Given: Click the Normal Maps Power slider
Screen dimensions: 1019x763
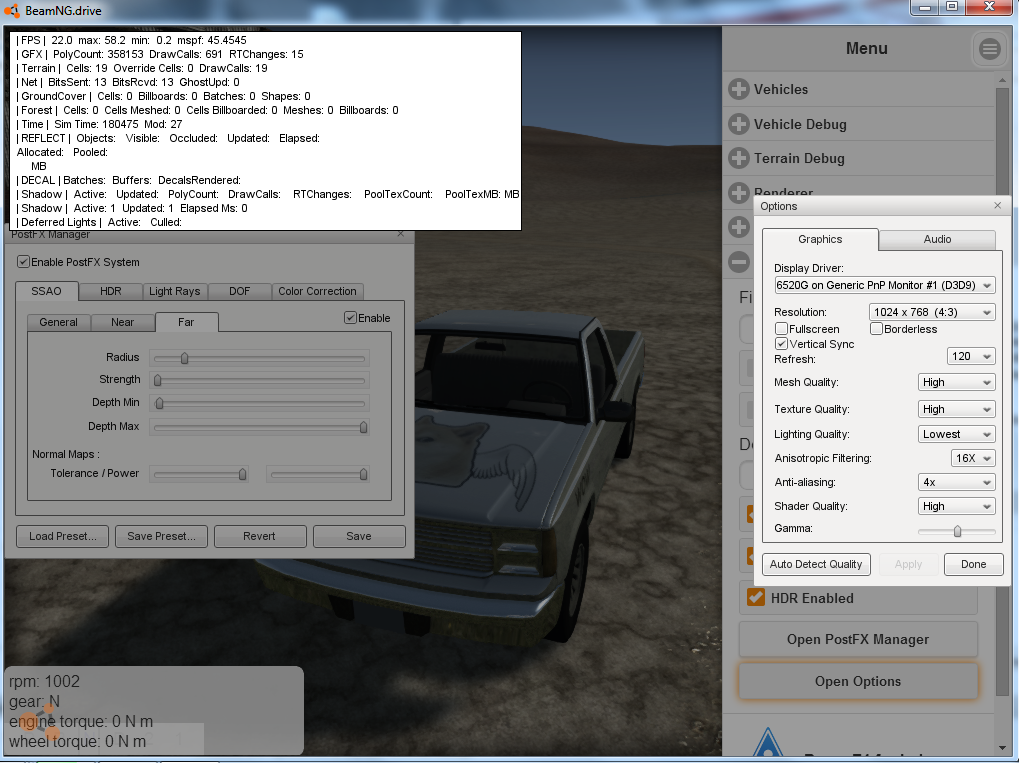Looking at the screenshot, I should (318, 474).
